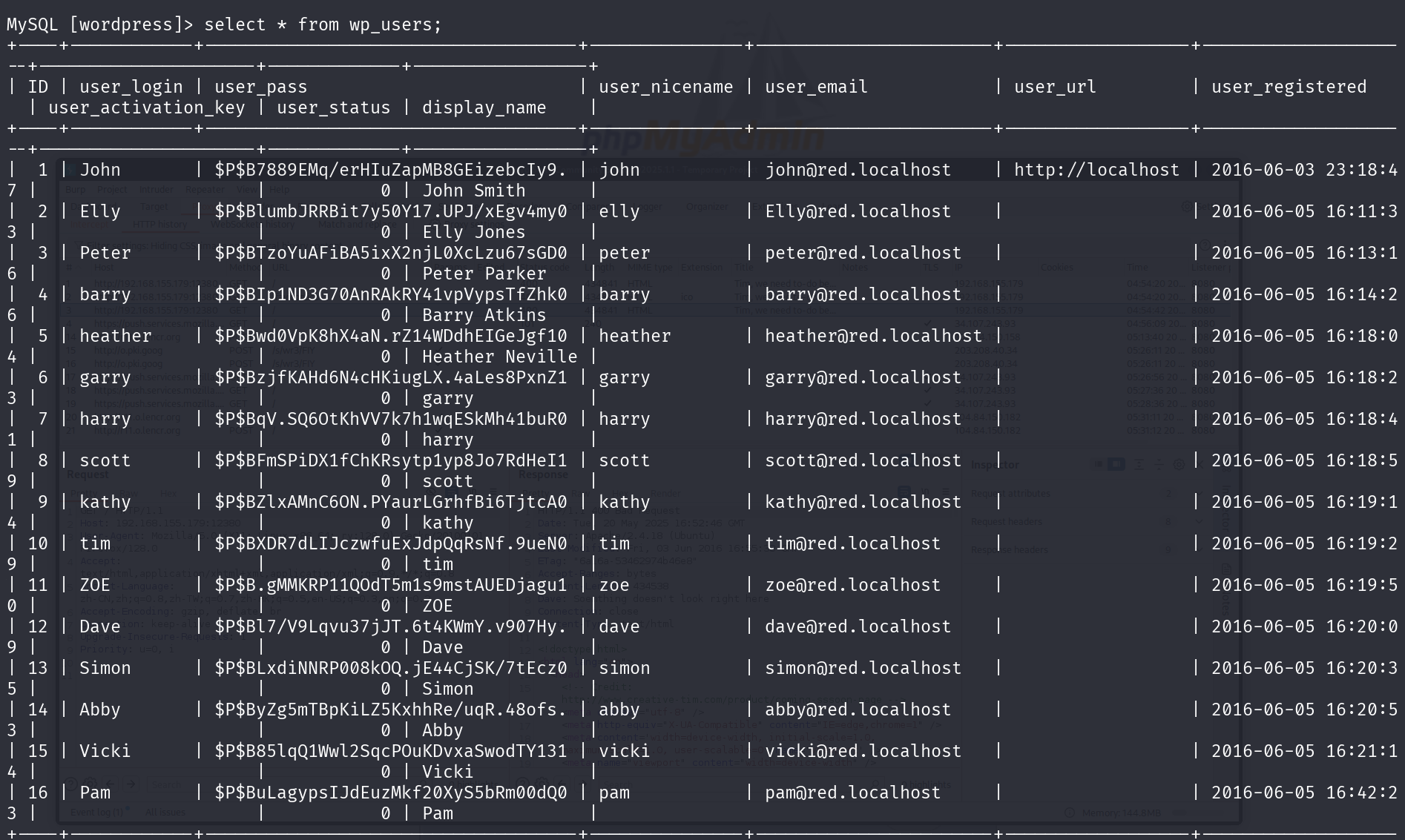The image size is (1405, 840).
Task: Click the user_pass column header
Action: [261, 87]
